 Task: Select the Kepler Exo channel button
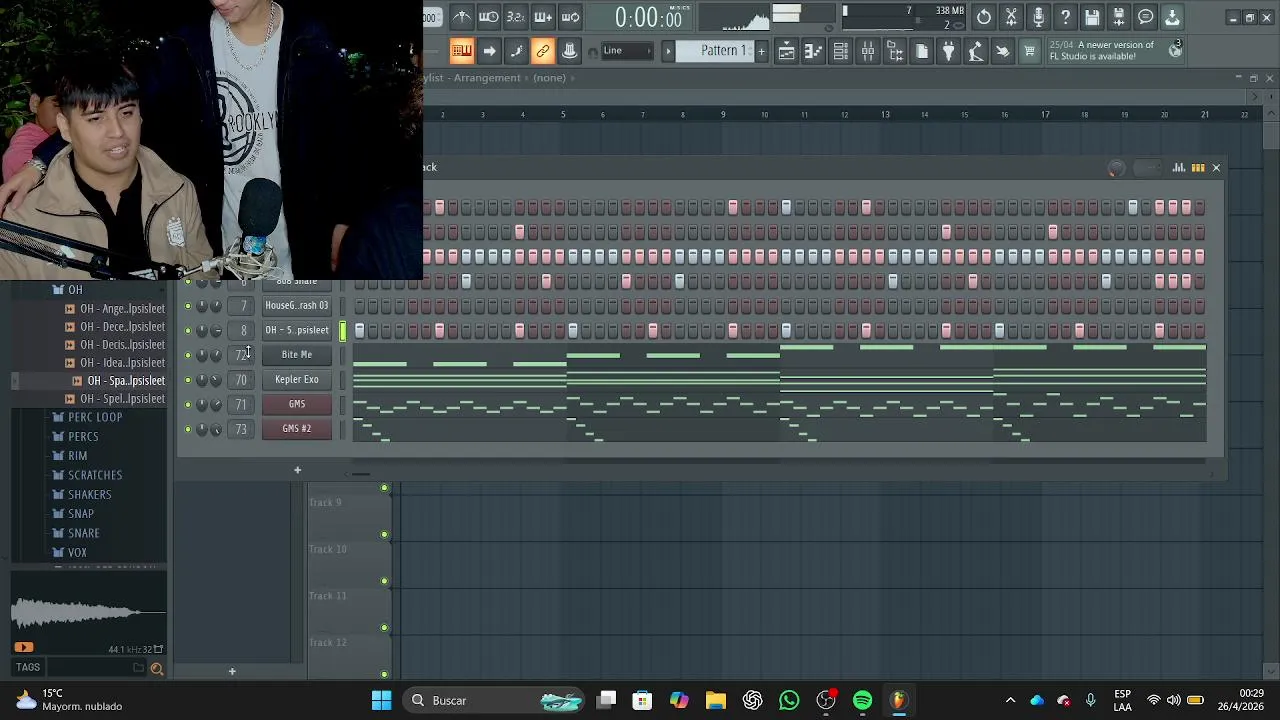click(x=297, y=380)
